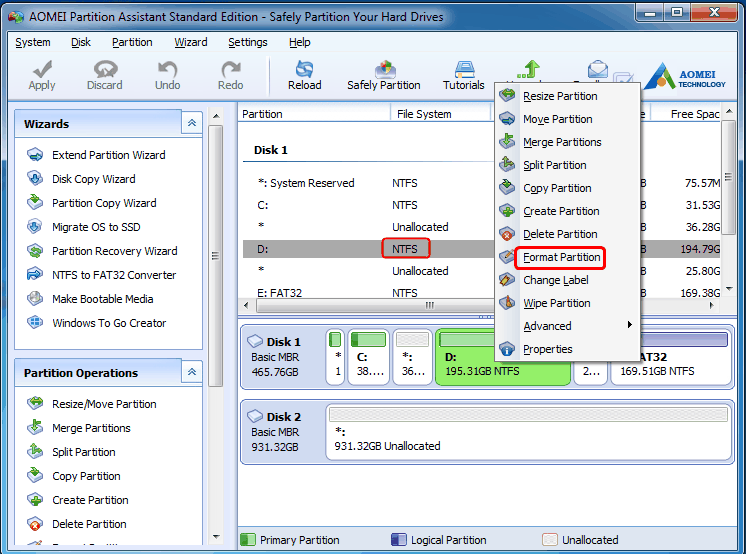
Task: Click the Extend Partition Wizard icon
Action: pyautogui.click(x=35, y=155)
